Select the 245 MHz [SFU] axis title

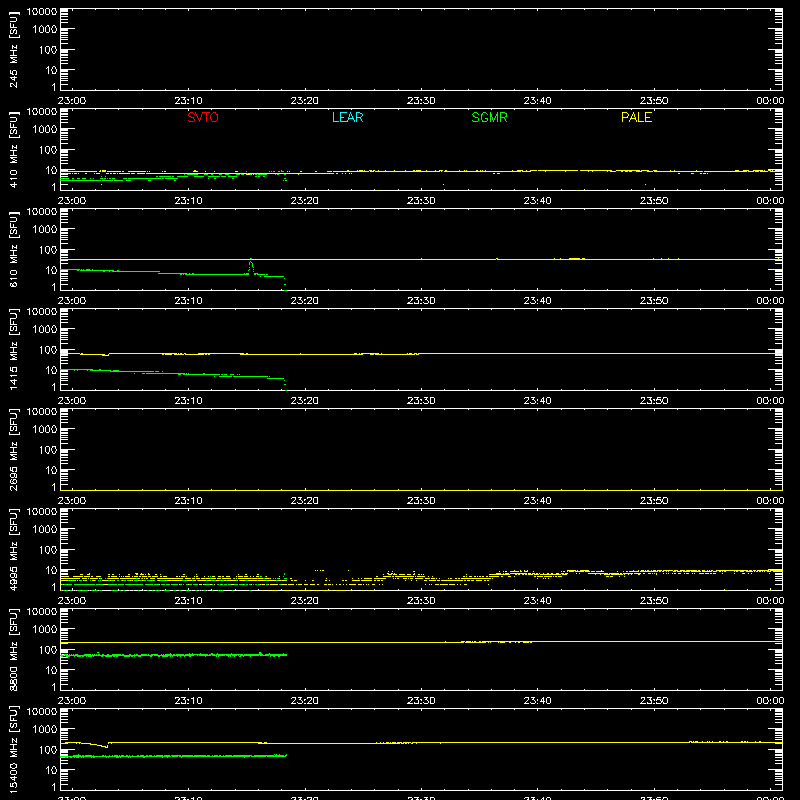(x=14, y=49)
